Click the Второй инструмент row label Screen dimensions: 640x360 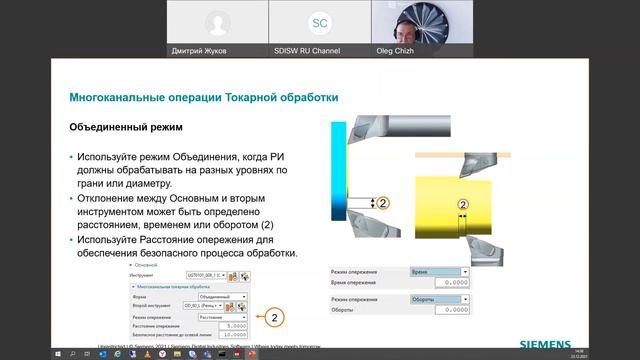pyautogui.click(x=151, y=305)
